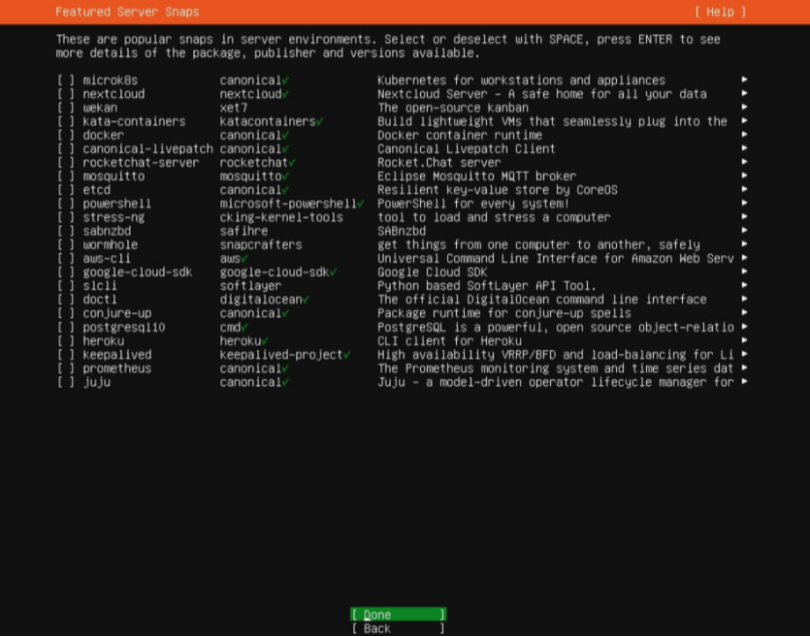
Task: Click digitalocean publisher verified checkmark
Action: (x=306, y=299)
